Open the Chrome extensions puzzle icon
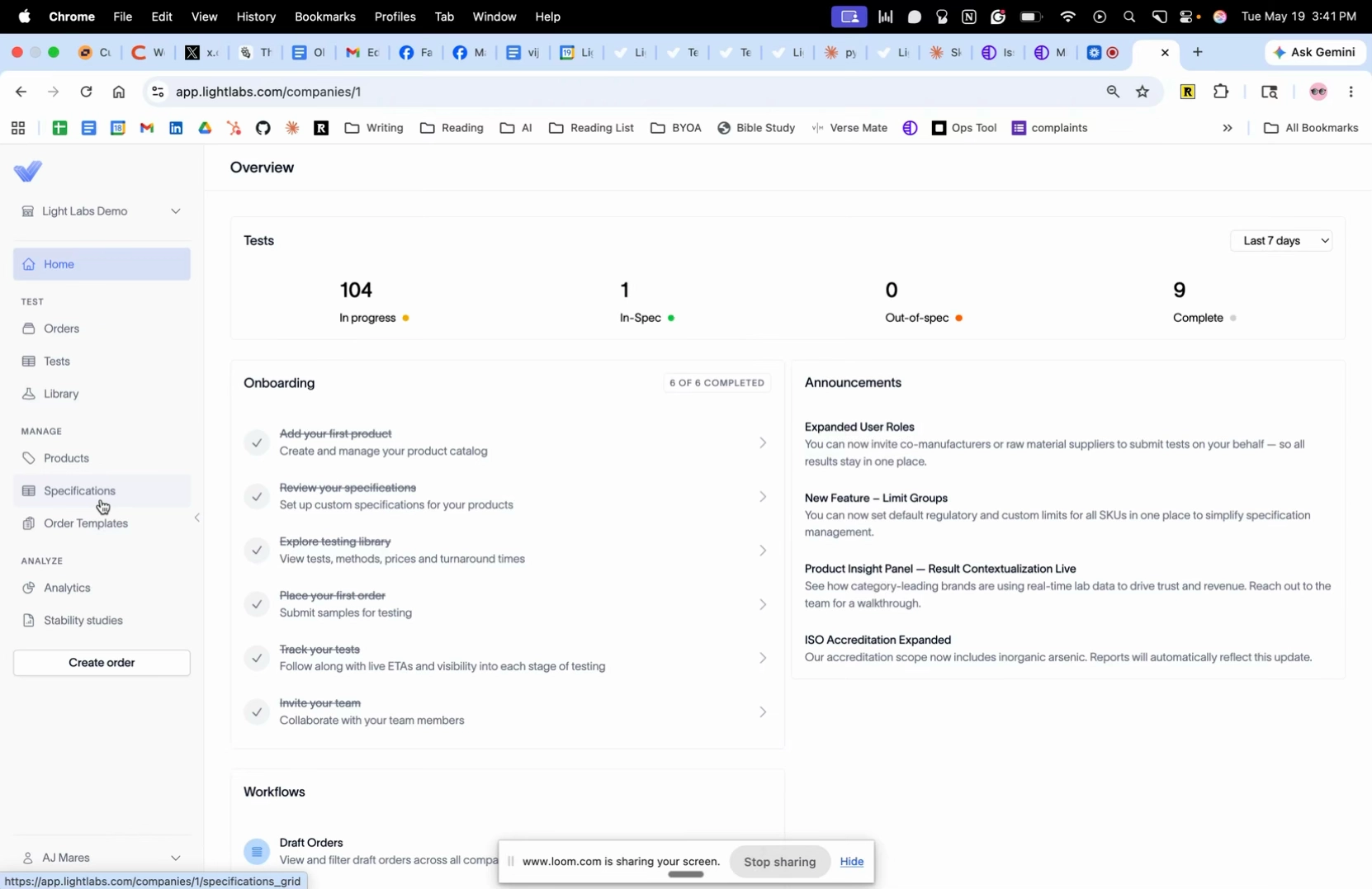The image size is (1372, 889). (1221, 92)
